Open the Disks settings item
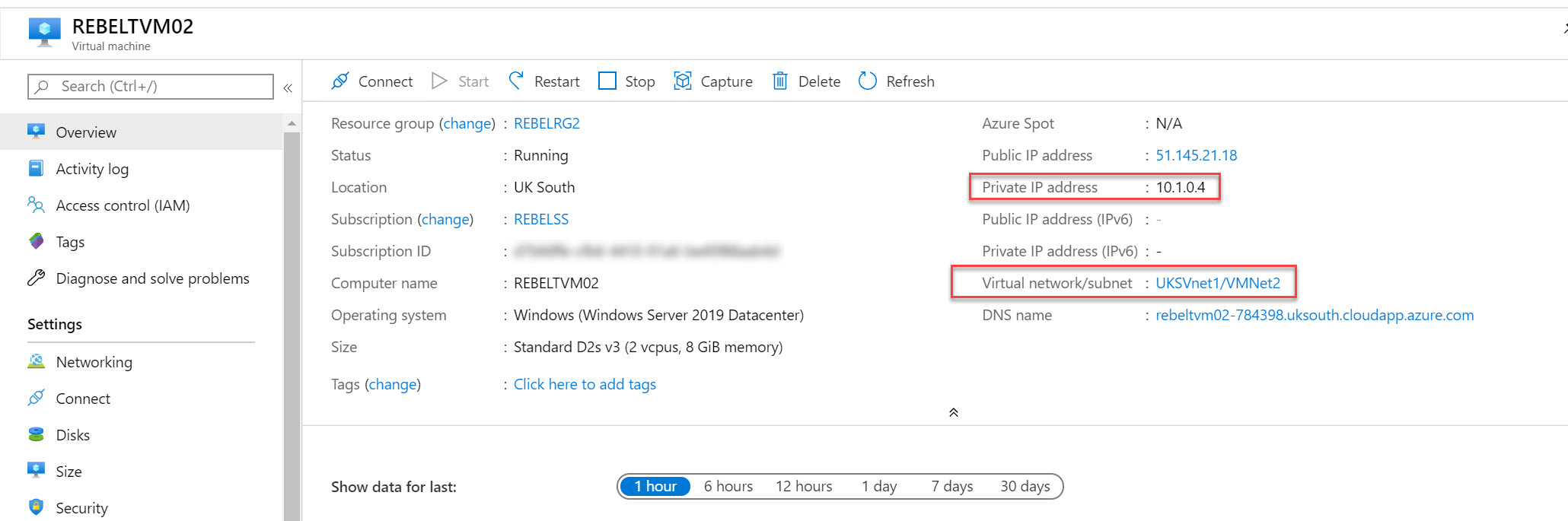 pyautogui.click(x=142, y=434)
